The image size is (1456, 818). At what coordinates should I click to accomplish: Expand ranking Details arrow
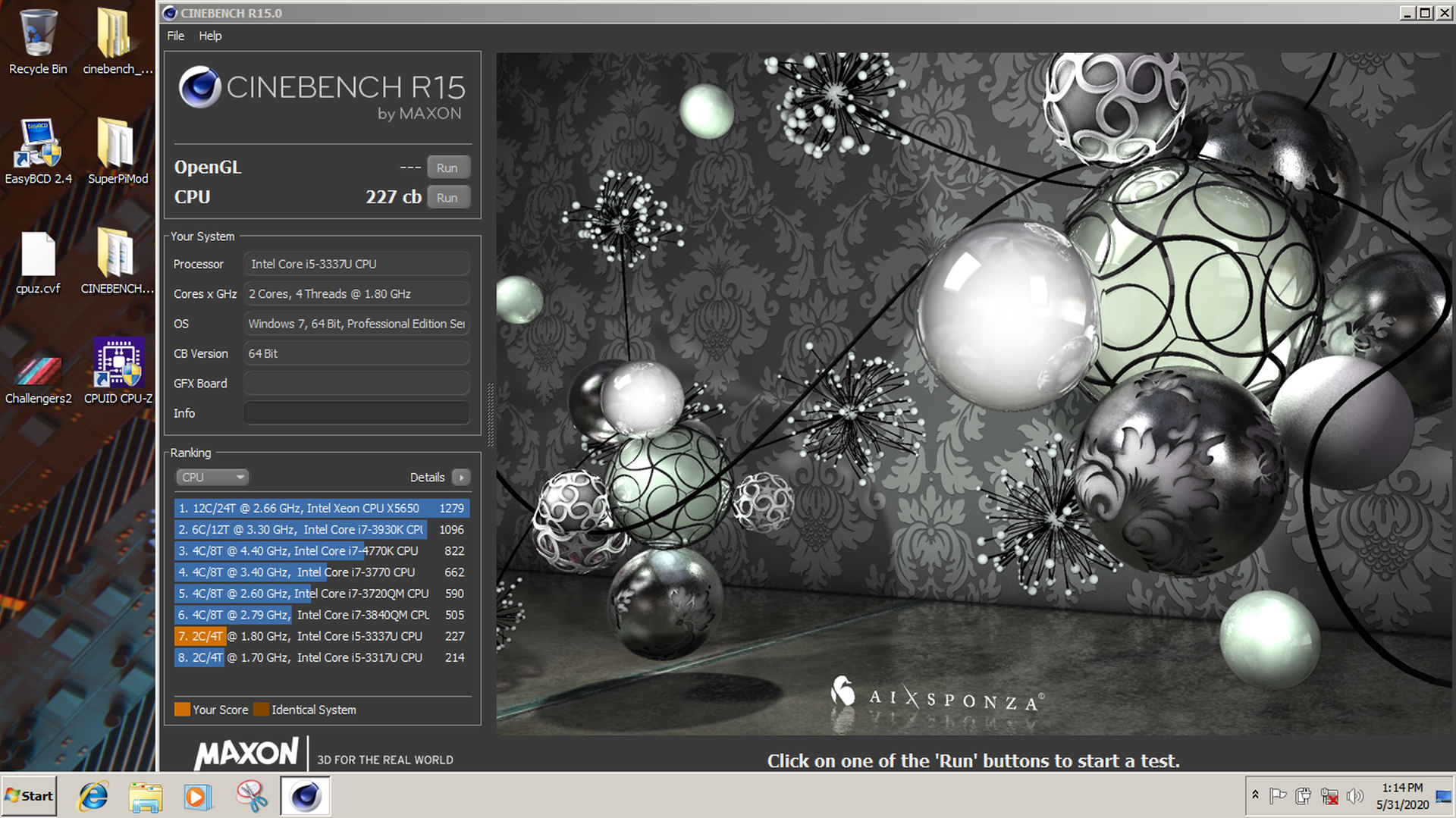(x=461, y=477)
